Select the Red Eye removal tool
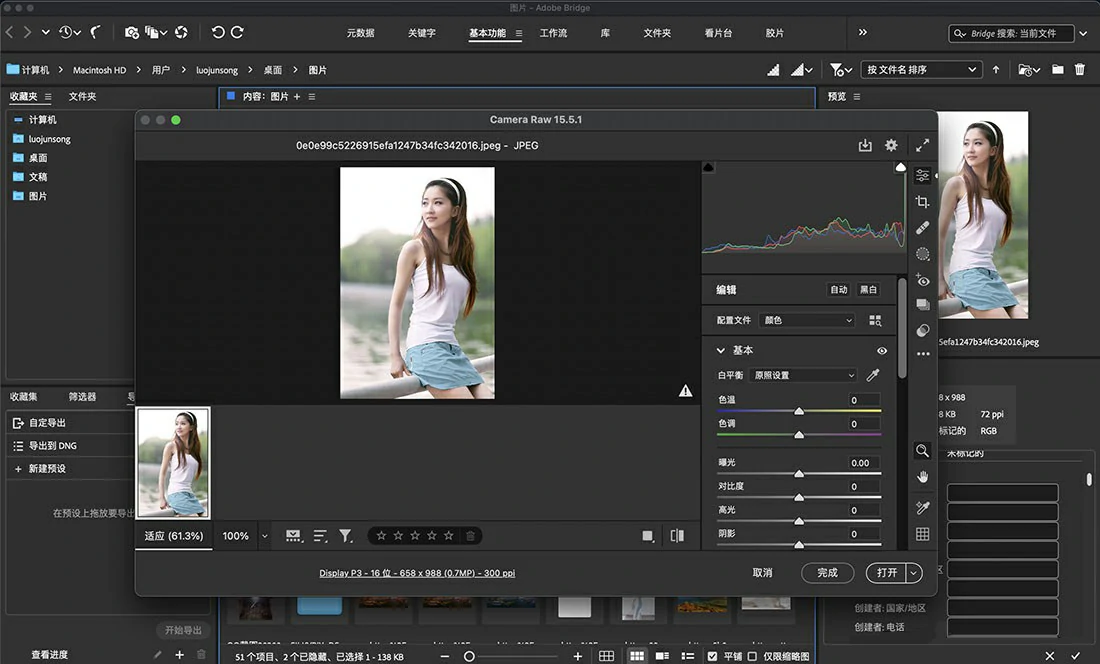1100x664 pixels. (x=923, y=280)
